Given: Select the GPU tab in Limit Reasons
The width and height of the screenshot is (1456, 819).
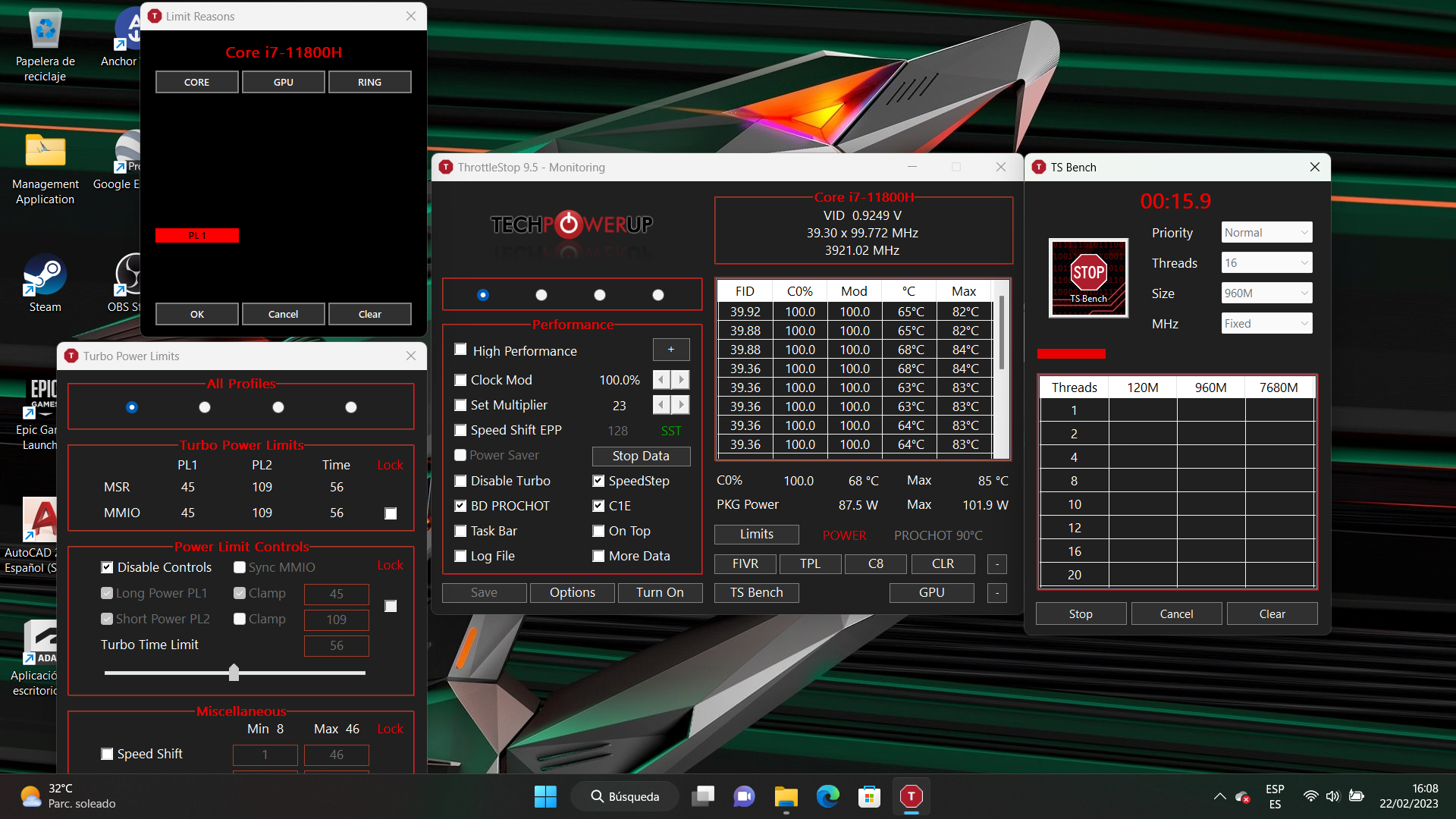Looking at the screenshot, I should [x=283, y=82].
